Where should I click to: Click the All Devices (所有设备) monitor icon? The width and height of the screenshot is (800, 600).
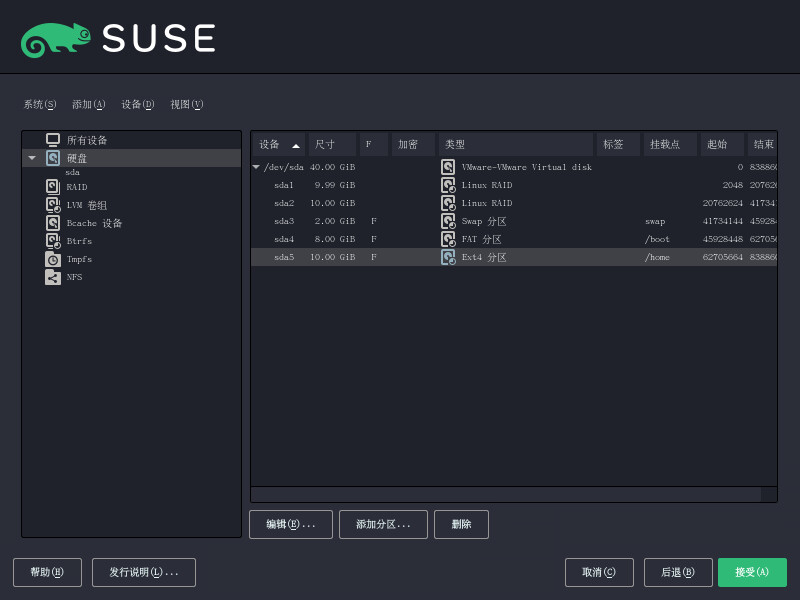[x=53, y=140]
